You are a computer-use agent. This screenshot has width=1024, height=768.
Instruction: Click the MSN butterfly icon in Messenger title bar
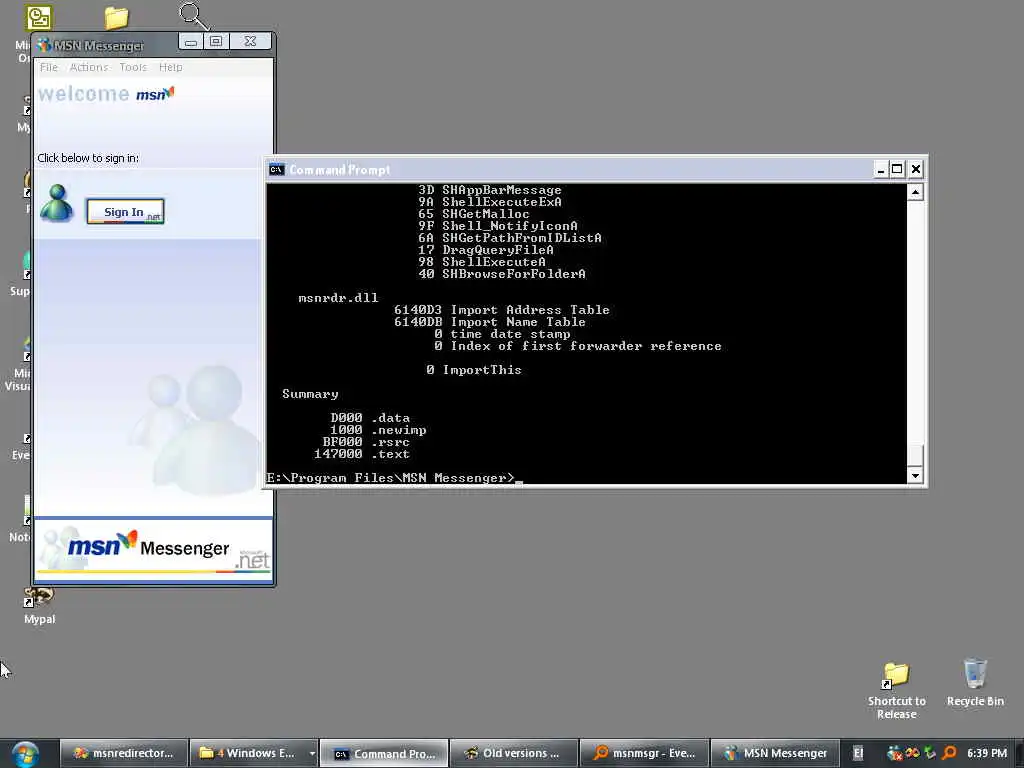[44, 44]
